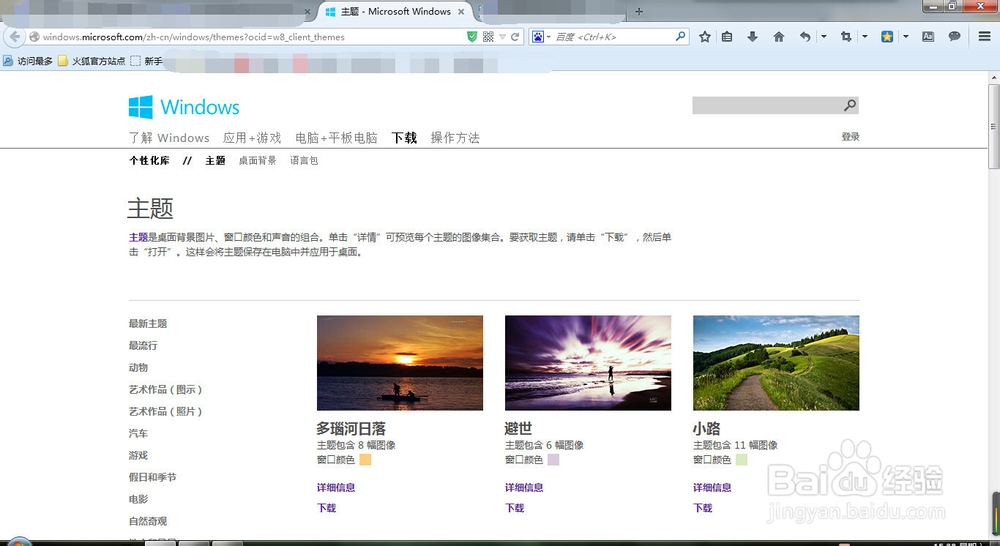Select the 桌面背景 sub-tab
Viewport: 1000px width, 546px height.
258,161
